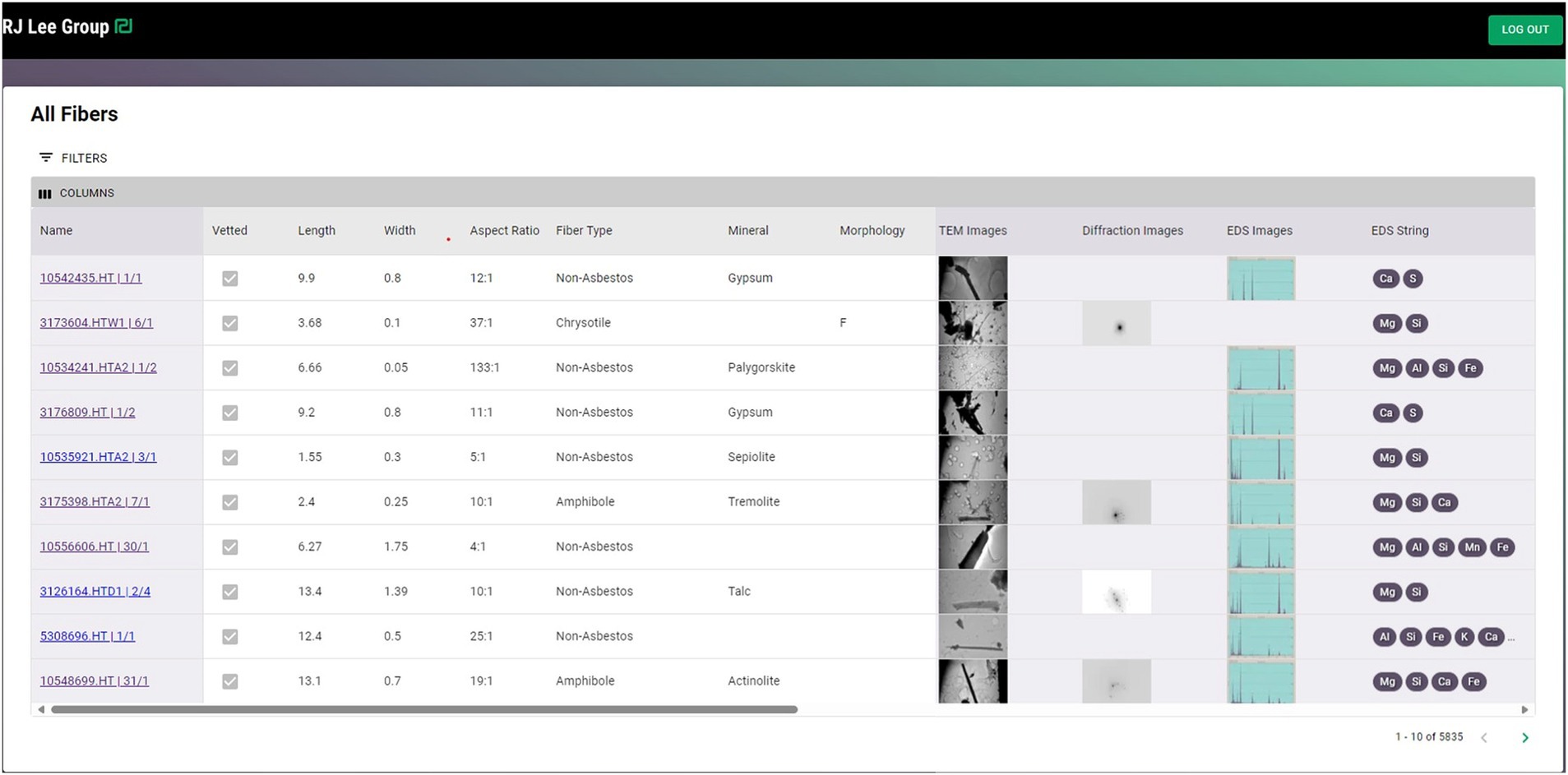
Task: Toggle vetted checkbox for 10534241.HTA2
Action: pos(230,368)
